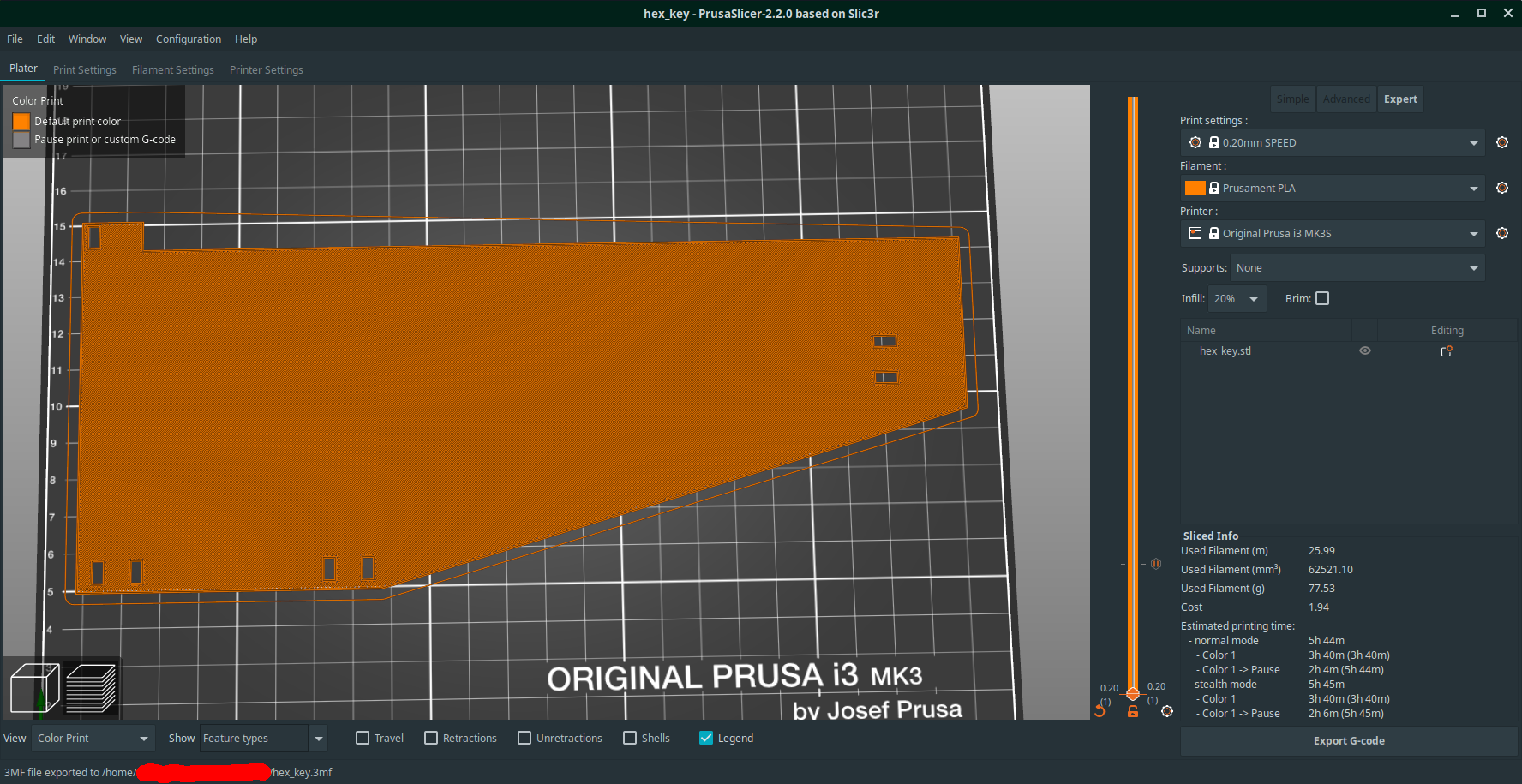Image resolution: width=1522 pixels, height=784 pixels.
Task: Select Simple mode button
Action: 1292,99
